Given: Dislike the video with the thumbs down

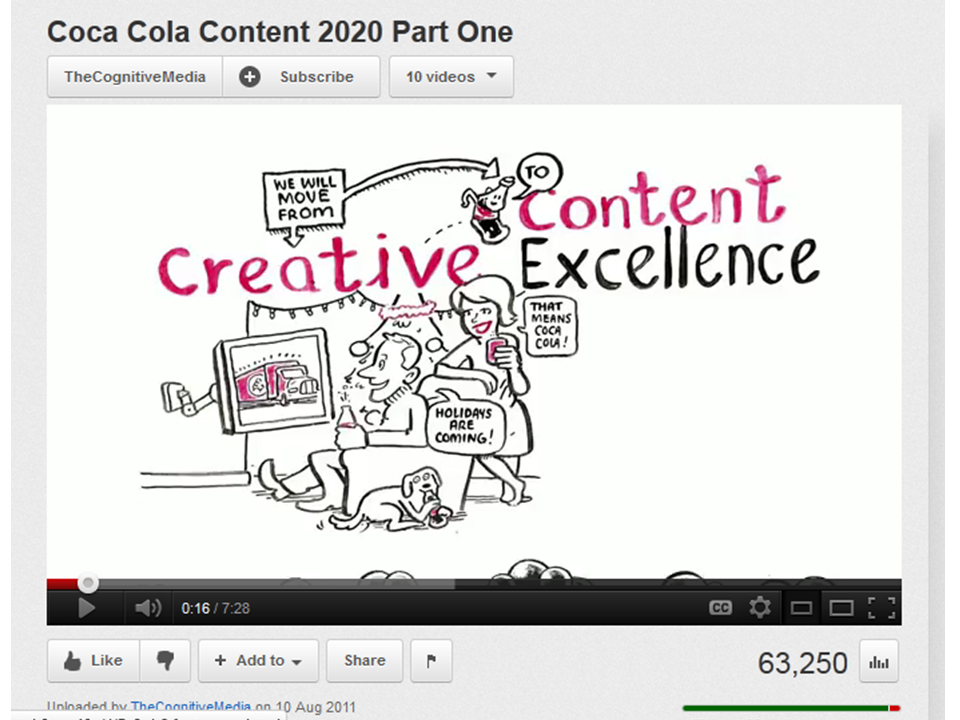Looking at the screenshot, I should tap(165, 661).
